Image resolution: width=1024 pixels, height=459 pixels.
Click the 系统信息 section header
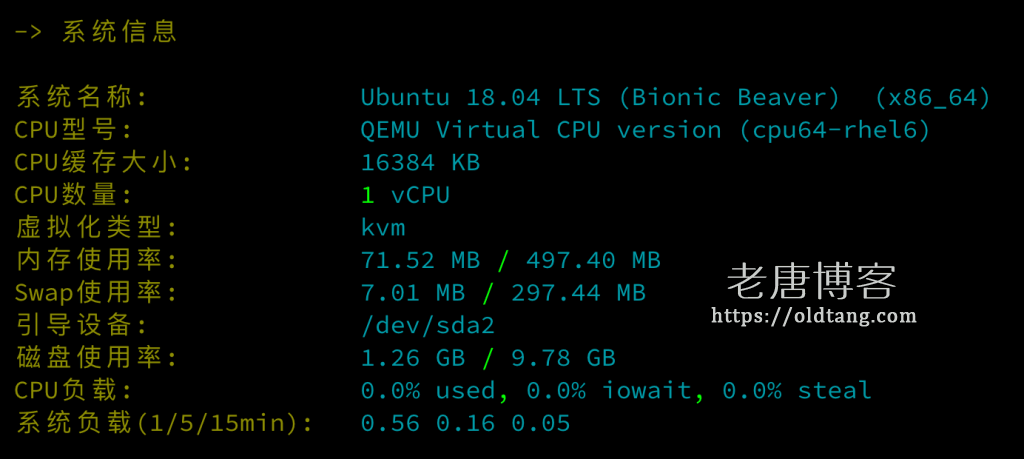pyautogui.click(x=119, y=32)
